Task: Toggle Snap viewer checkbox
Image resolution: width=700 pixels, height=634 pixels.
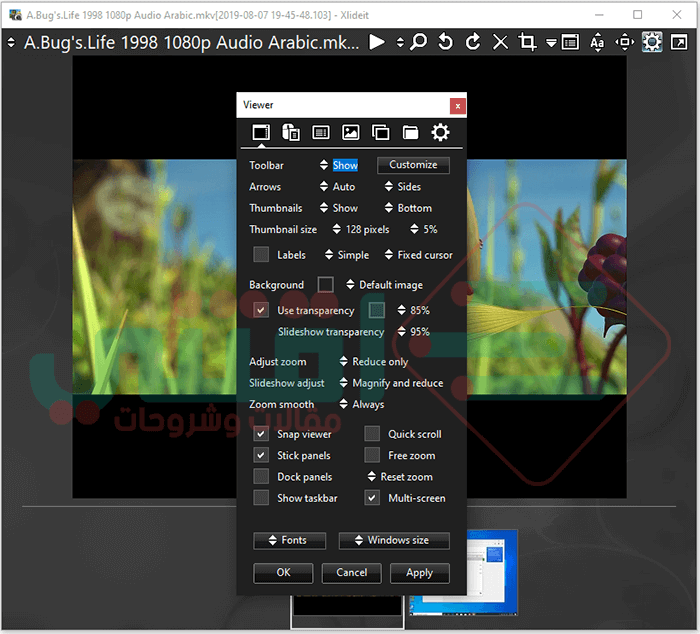Action: tap(261, 434)
